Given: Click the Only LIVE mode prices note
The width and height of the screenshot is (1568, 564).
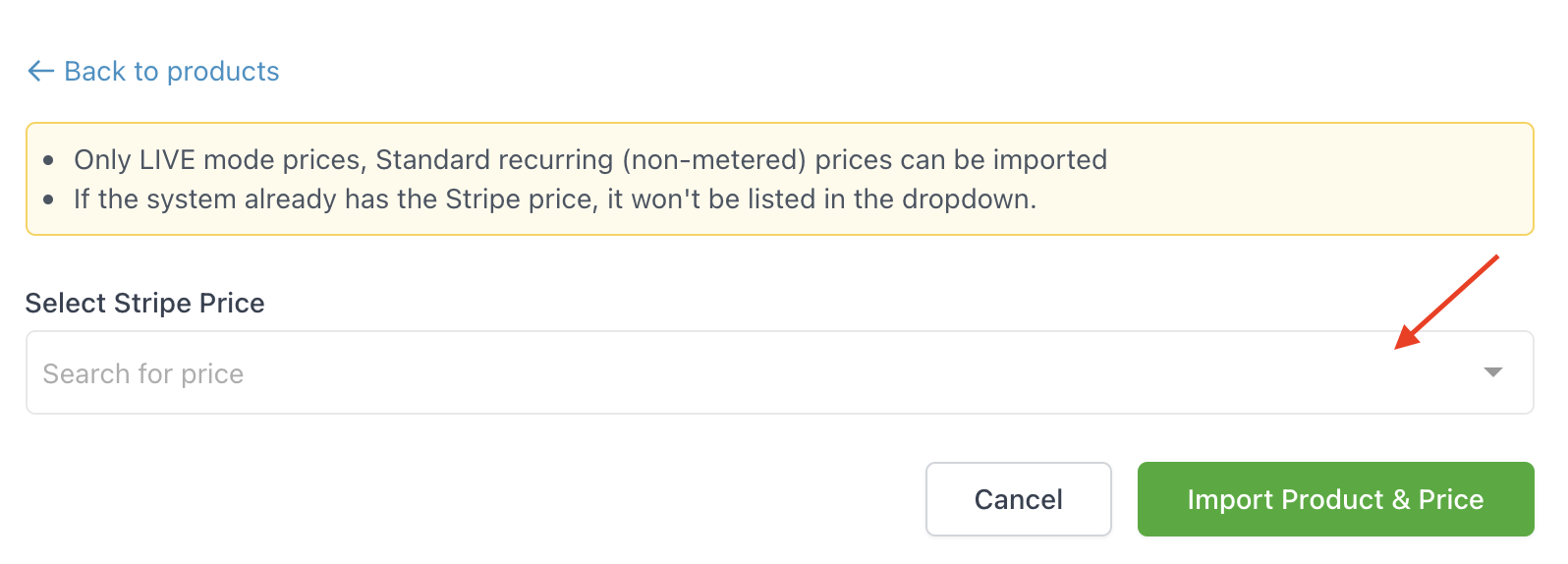Looking at the screenshot, I should point(589,159).
